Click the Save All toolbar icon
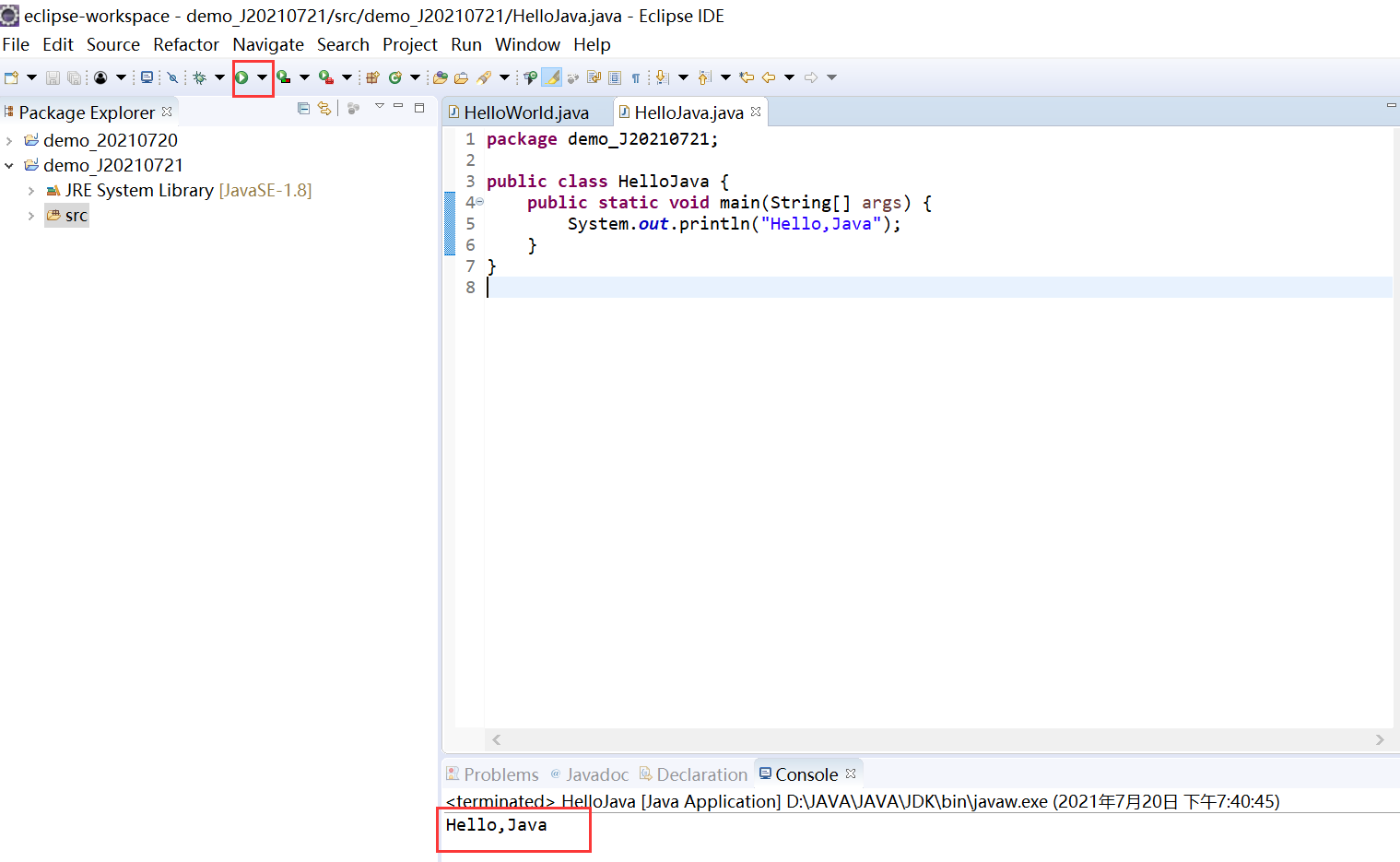 point(74,77)
